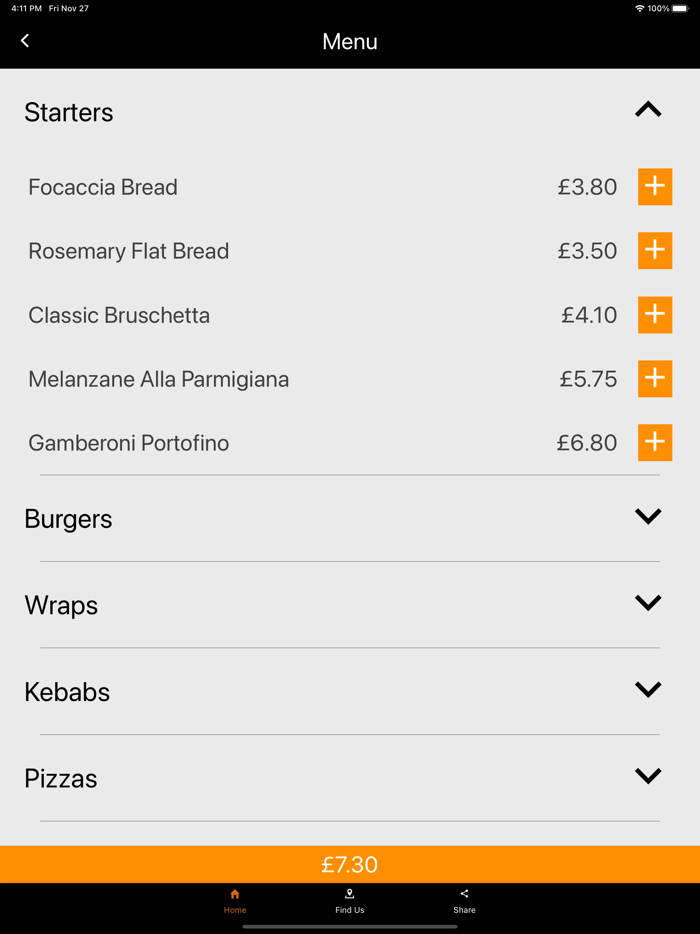
Task: Tap the Pizzas category heading
Action: pyautogui.click(x=61, y=778)
